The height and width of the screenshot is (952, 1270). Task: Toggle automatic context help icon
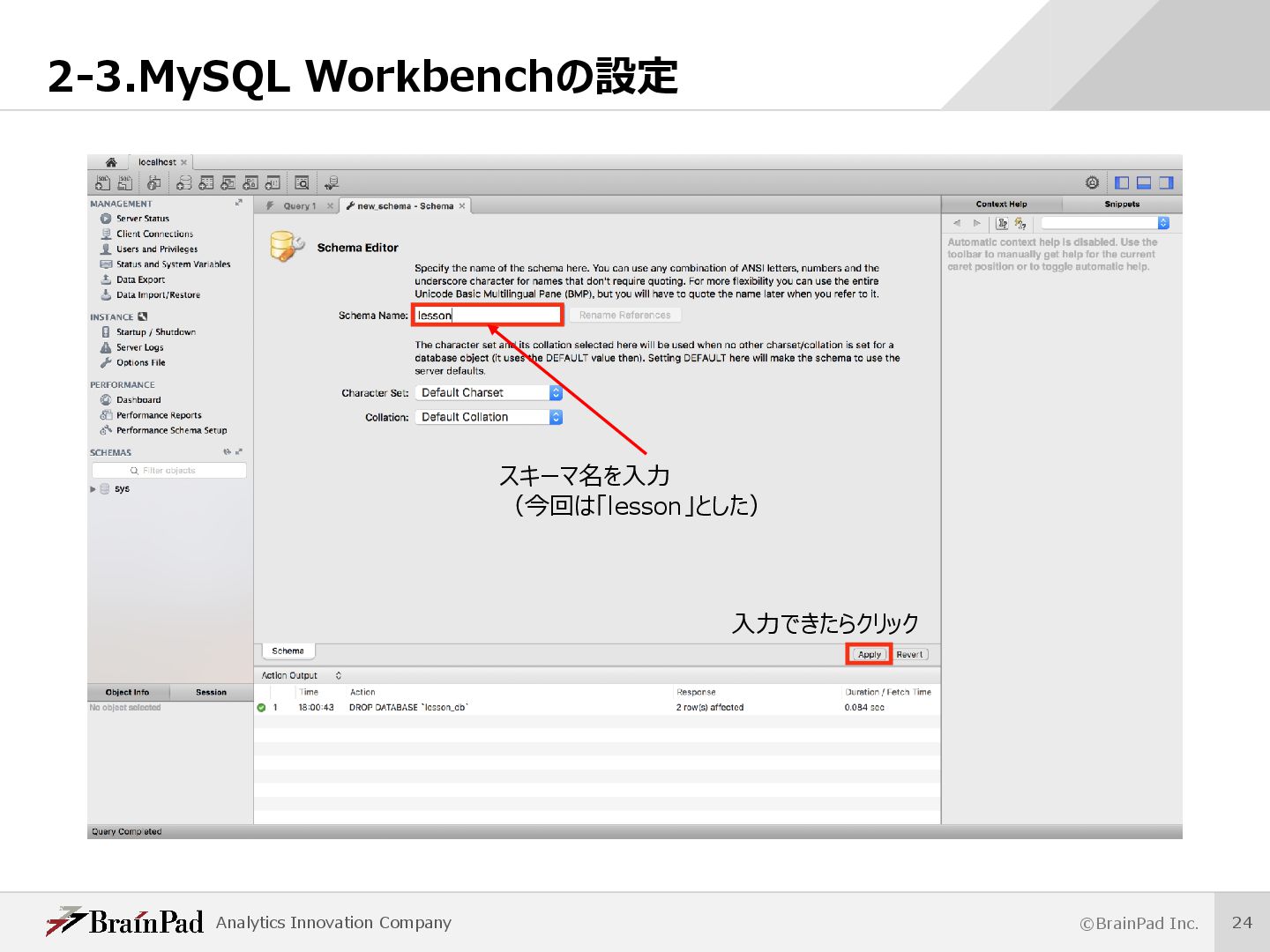(x=1020, y=223)
